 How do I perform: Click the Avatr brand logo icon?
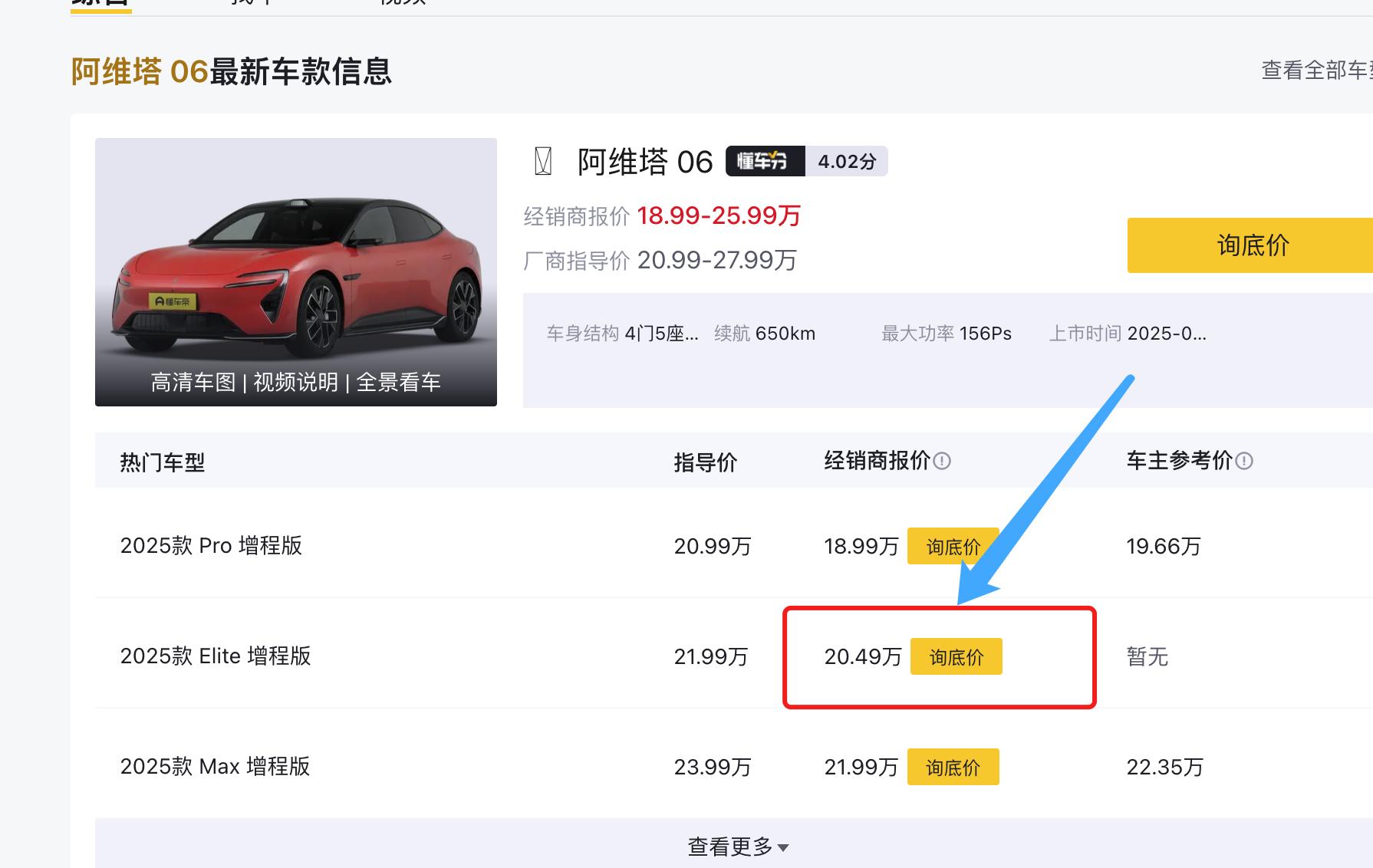[x=543, y=162]
